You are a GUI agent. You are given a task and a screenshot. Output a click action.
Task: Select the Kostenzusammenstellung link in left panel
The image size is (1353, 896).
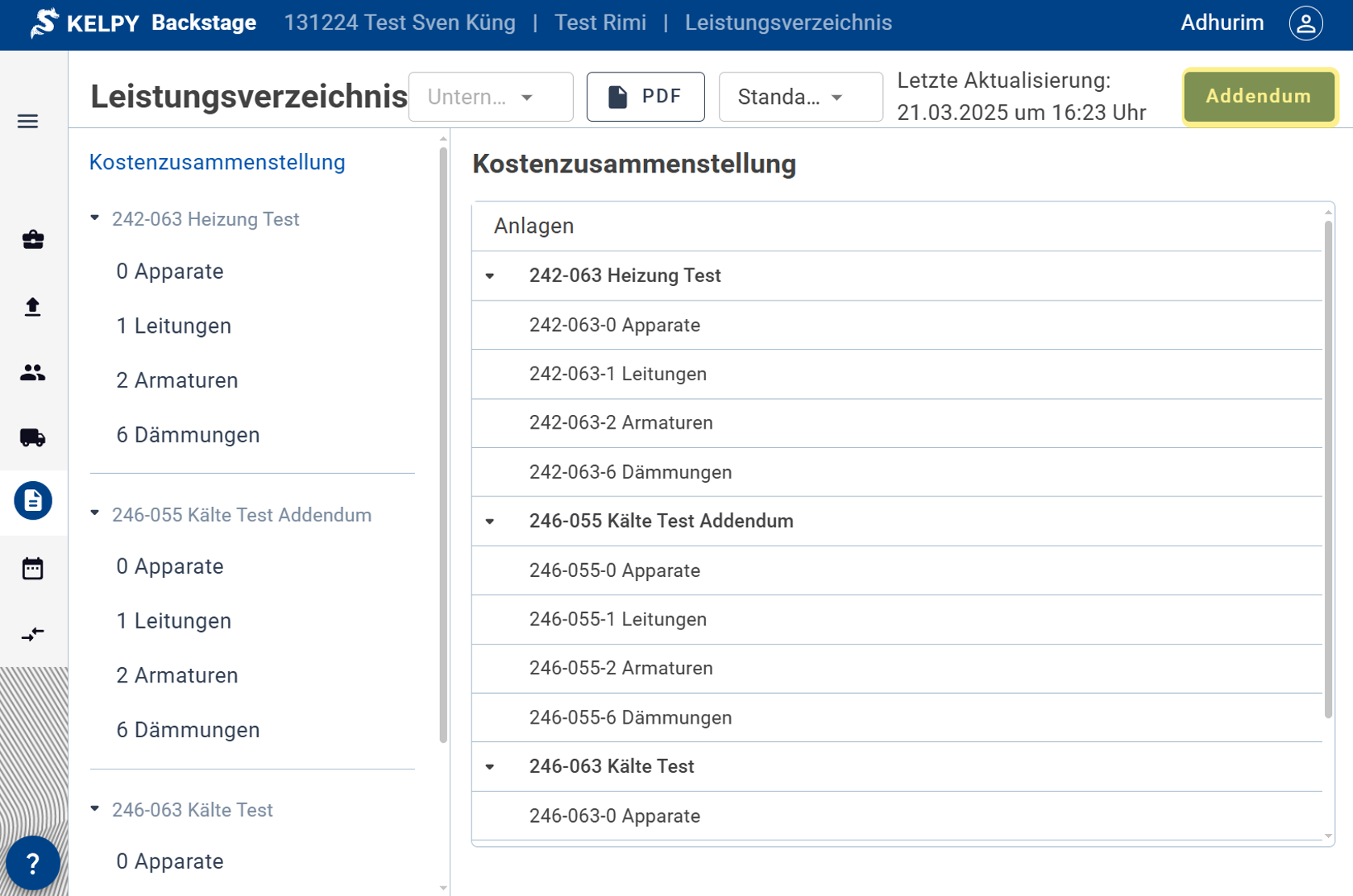click(217, 162)
